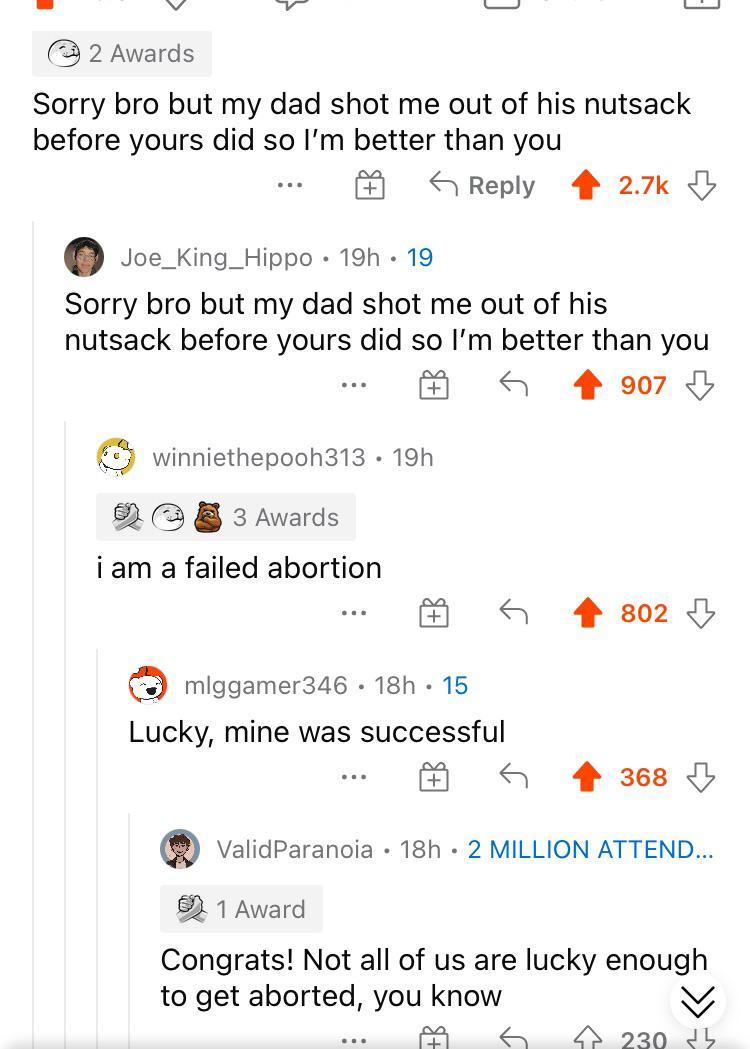The image size is (750, 1049).
Task: Open more options on the top comment
Action: [x=290, y=185]
